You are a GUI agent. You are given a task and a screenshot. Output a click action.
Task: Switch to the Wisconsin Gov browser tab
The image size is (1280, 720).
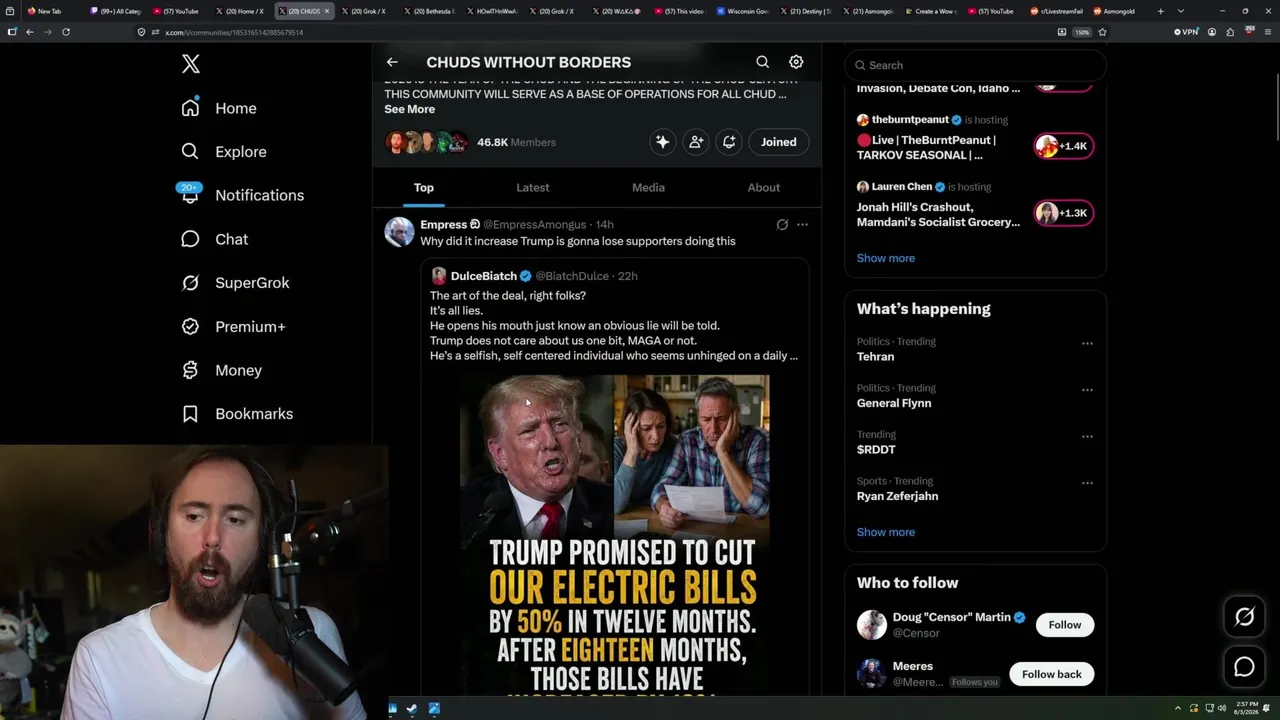point(743,11)
